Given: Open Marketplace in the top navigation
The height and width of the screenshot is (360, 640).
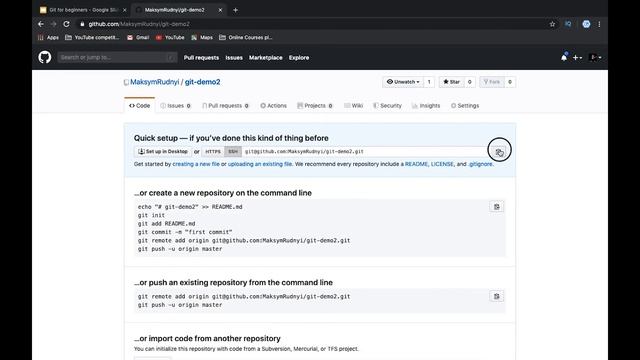Looking at the screenshot, I should (266, 58).
